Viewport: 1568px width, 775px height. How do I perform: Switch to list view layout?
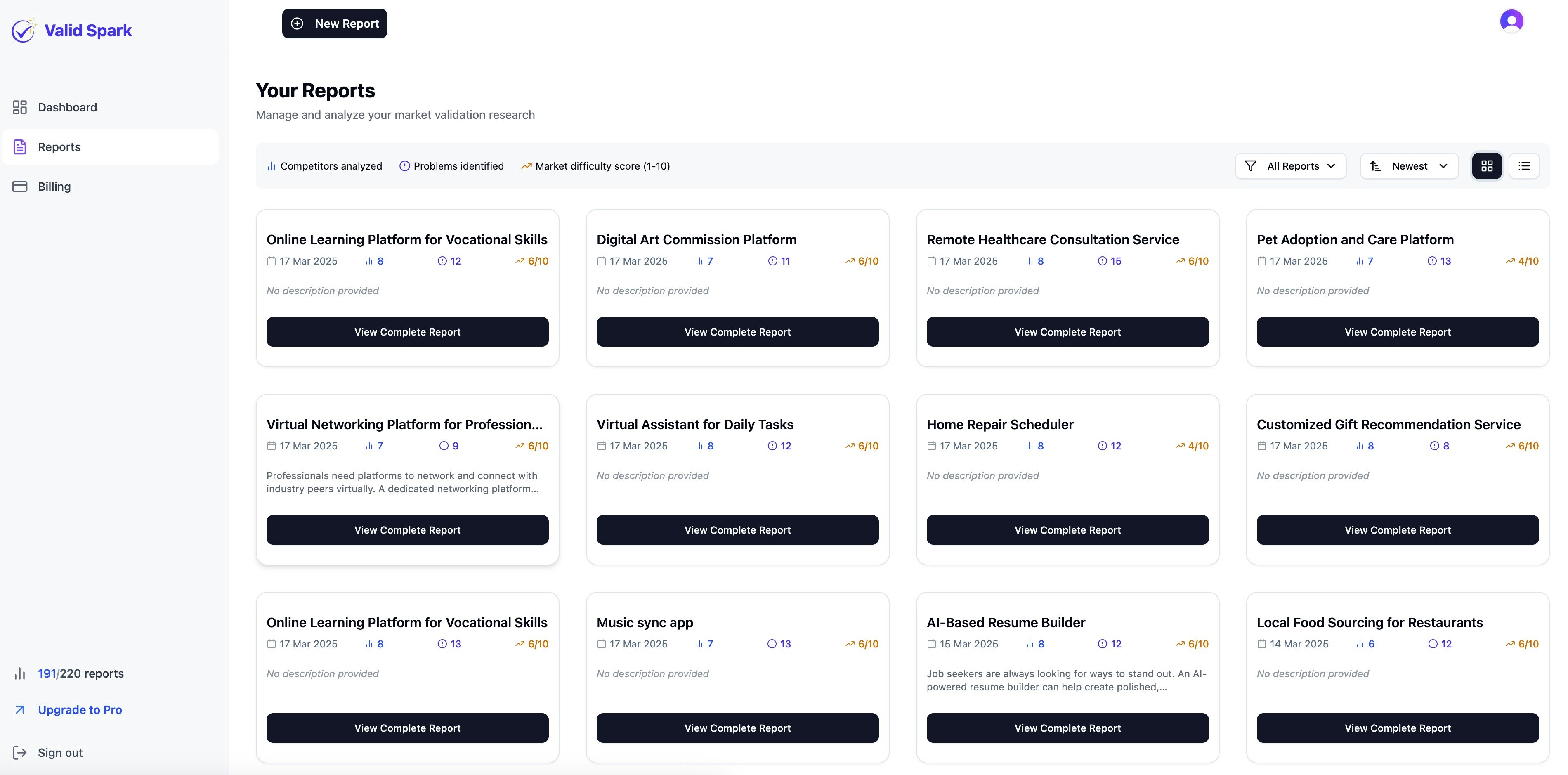tap(1523, 166)
